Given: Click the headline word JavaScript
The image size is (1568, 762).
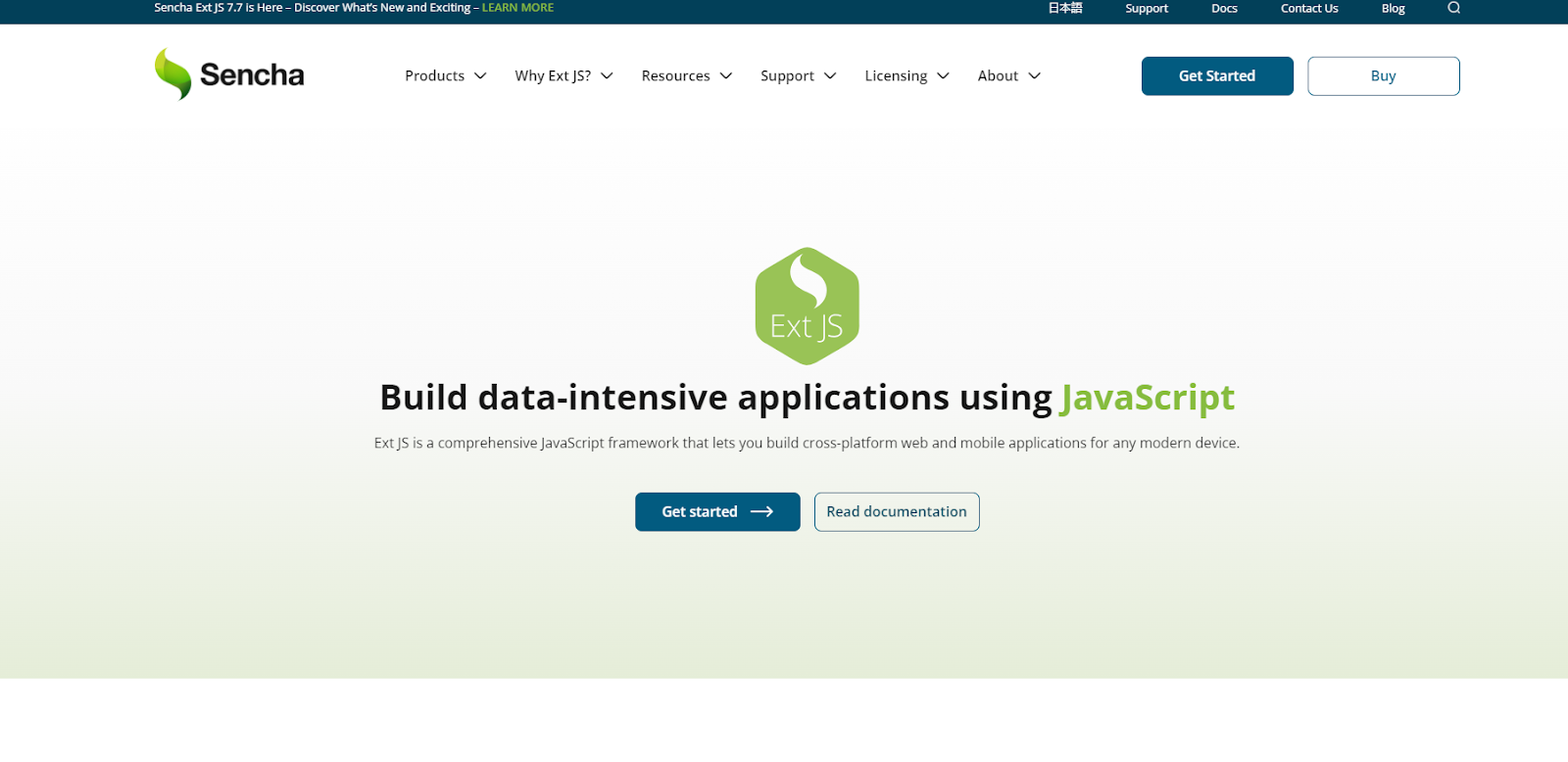Looking at the screenshot, I should 1148,398.
